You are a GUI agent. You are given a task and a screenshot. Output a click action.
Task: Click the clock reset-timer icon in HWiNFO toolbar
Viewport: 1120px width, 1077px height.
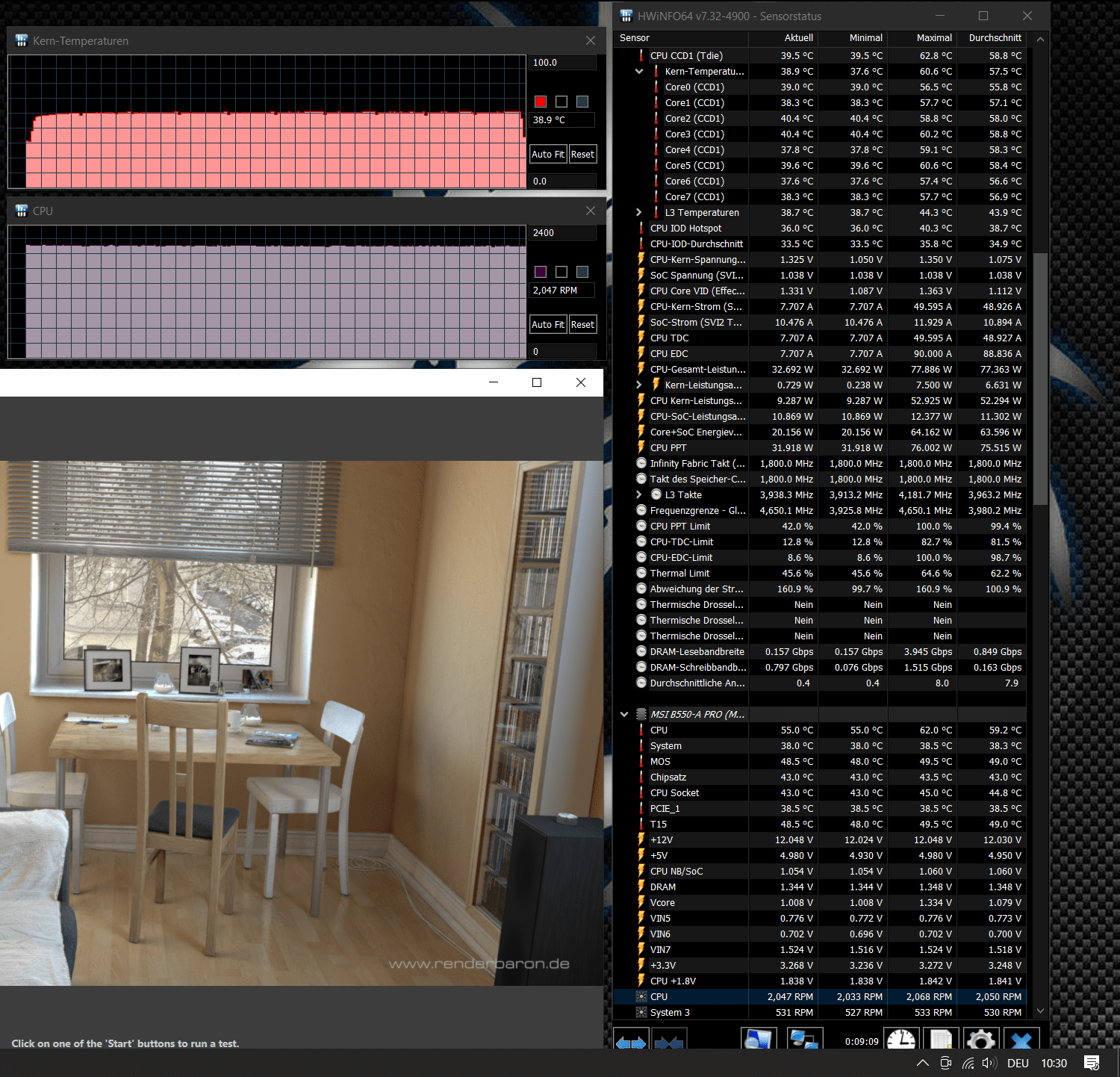click(901, 1040)
